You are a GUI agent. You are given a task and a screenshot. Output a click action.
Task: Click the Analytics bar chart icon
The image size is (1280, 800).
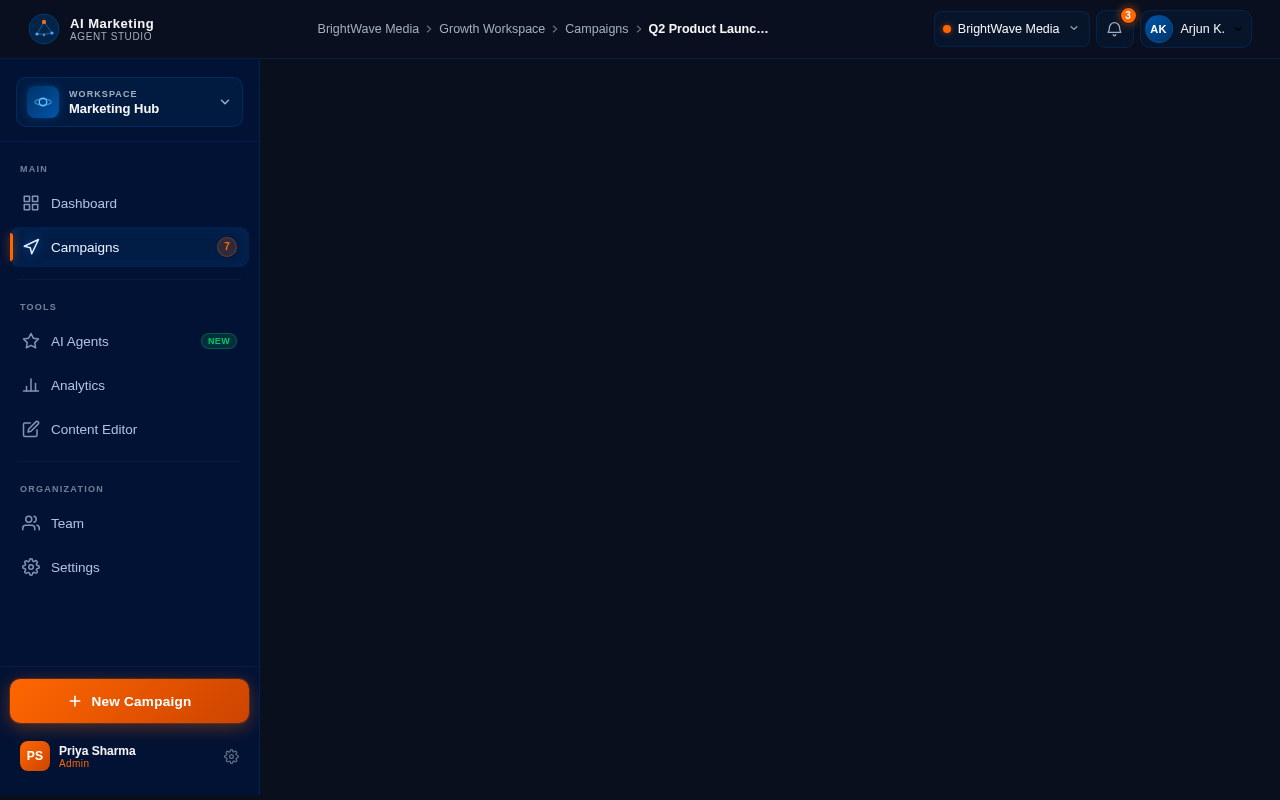[x=31, y=385]
